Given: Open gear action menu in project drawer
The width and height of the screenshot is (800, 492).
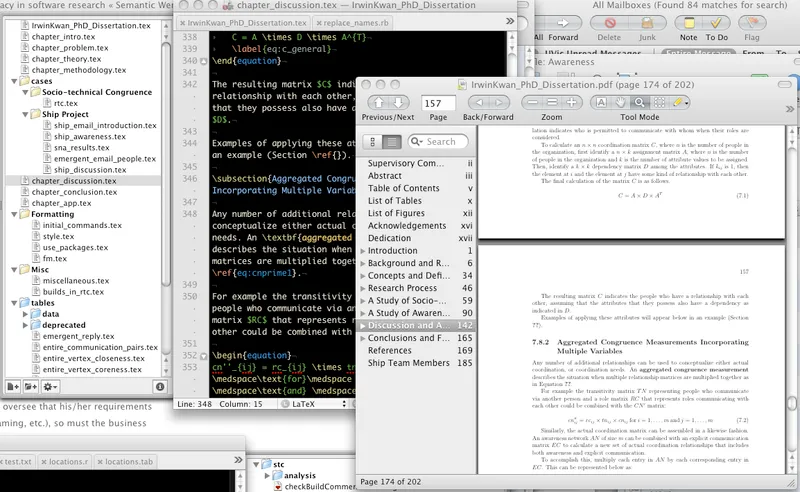Looking at the screenshot, I should [x=50, y=387].
